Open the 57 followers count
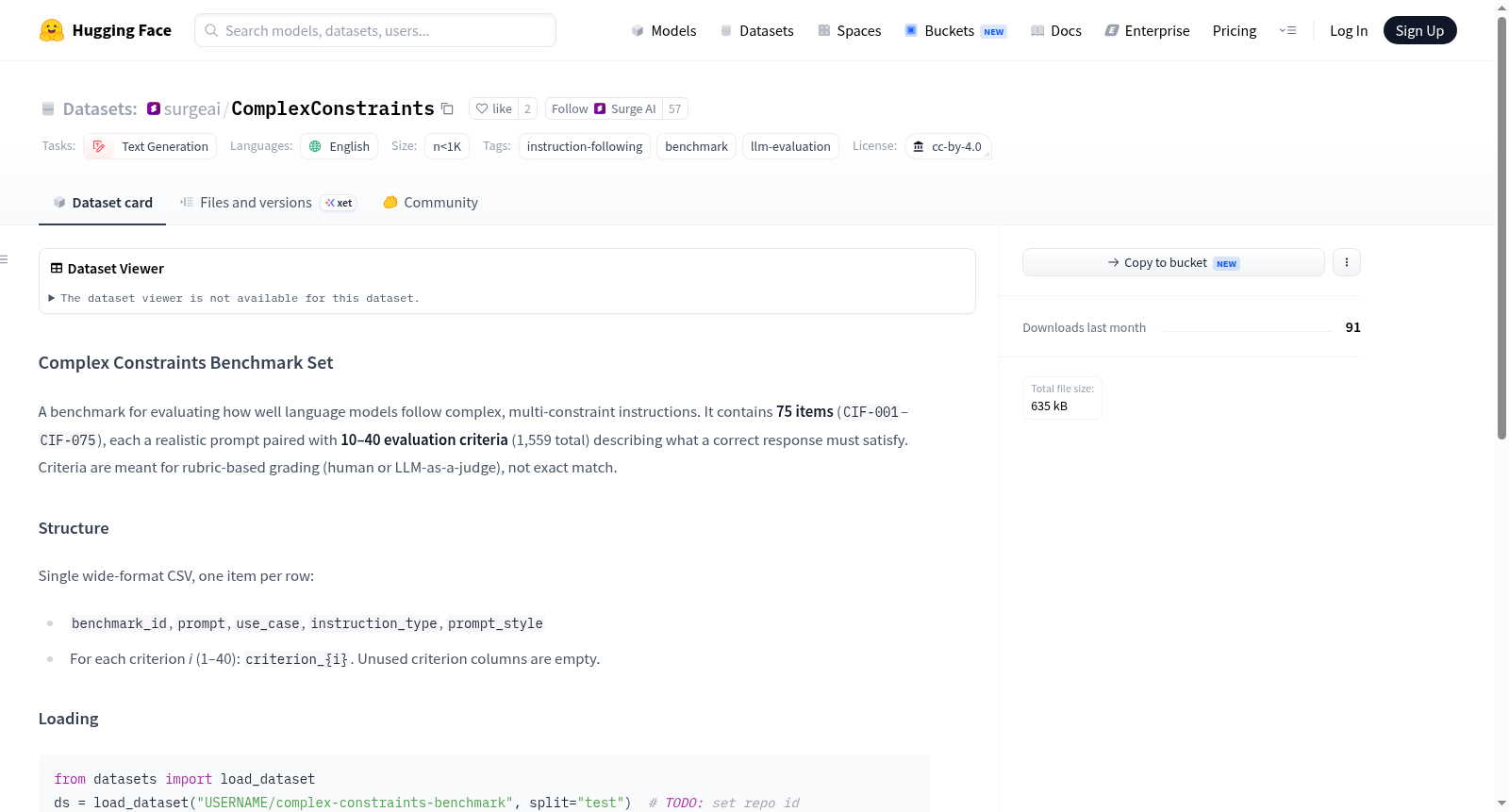 675,109
